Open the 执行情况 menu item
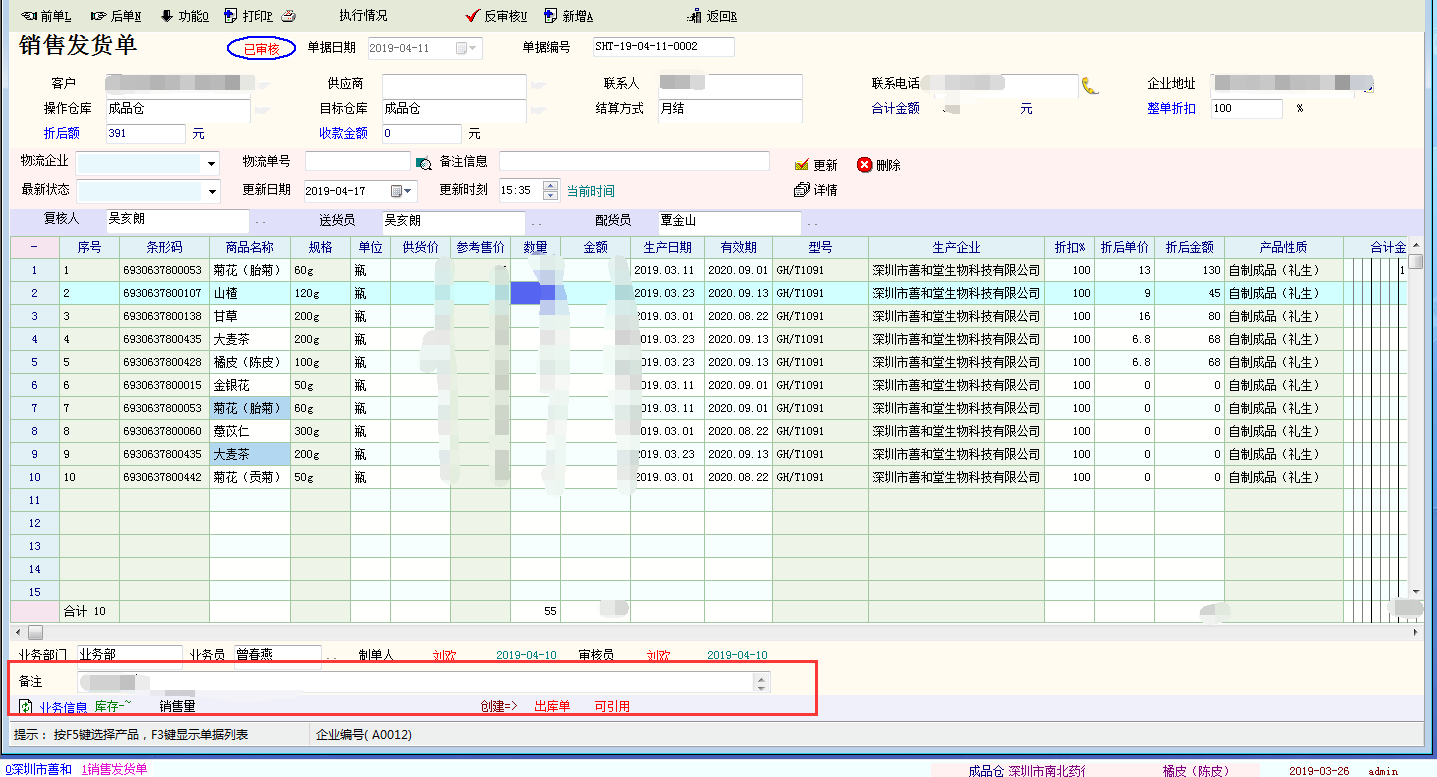Viewport: 1437px width, 777px height. click(363, 16)
